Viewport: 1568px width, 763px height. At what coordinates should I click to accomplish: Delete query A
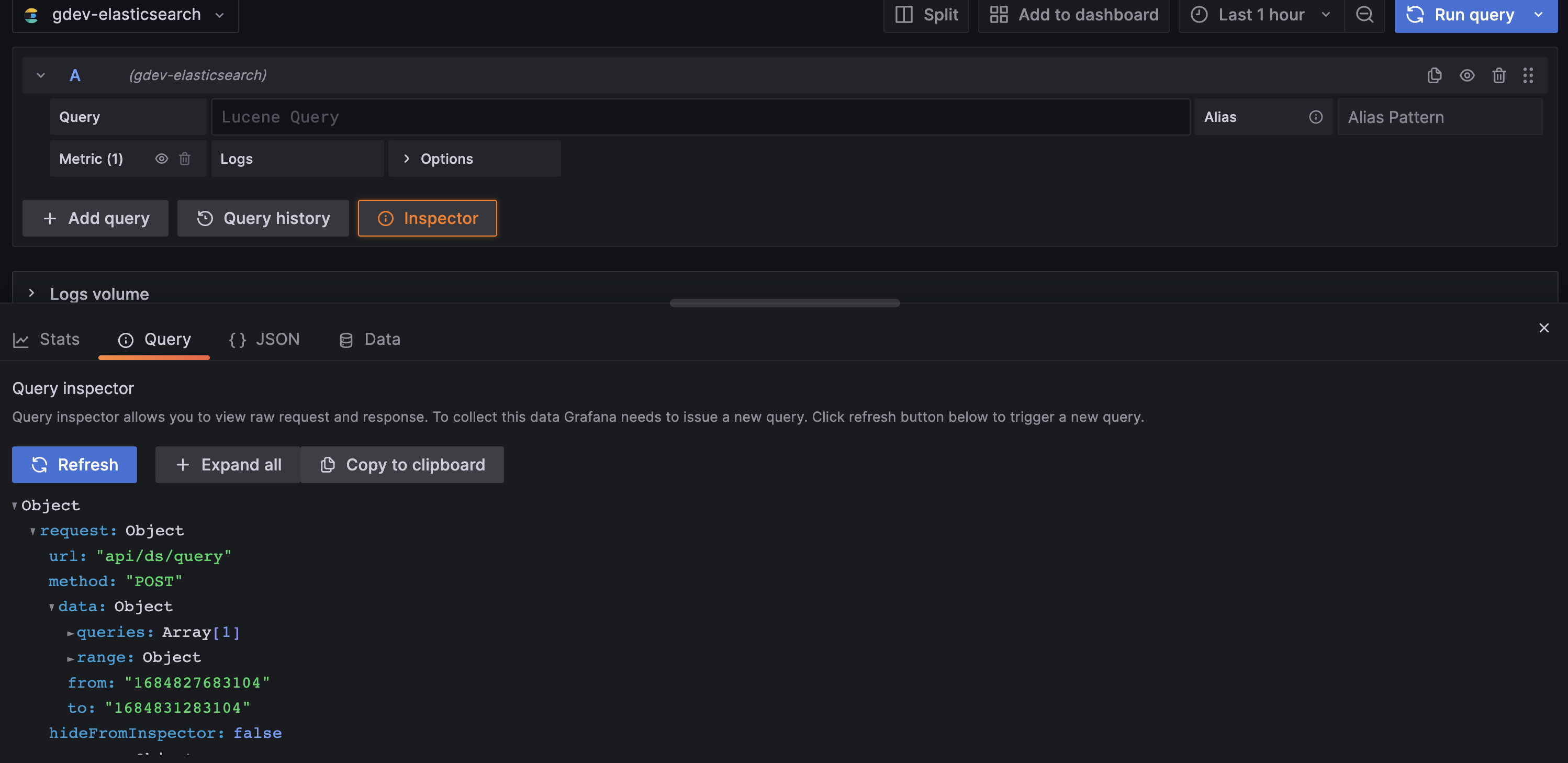click(x=1499, y=75)
